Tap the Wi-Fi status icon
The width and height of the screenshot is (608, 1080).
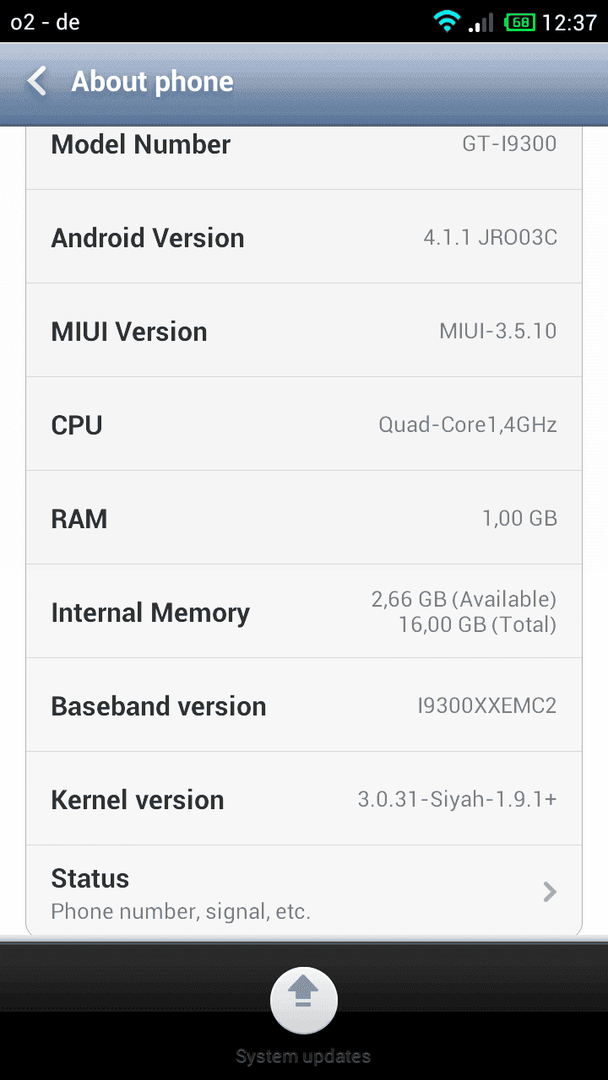tap(447, 22)
